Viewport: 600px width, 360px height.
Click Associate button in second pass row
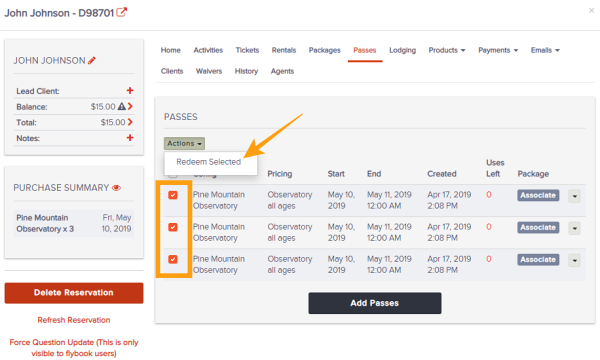pyautogui.click(x=538, y=227)
